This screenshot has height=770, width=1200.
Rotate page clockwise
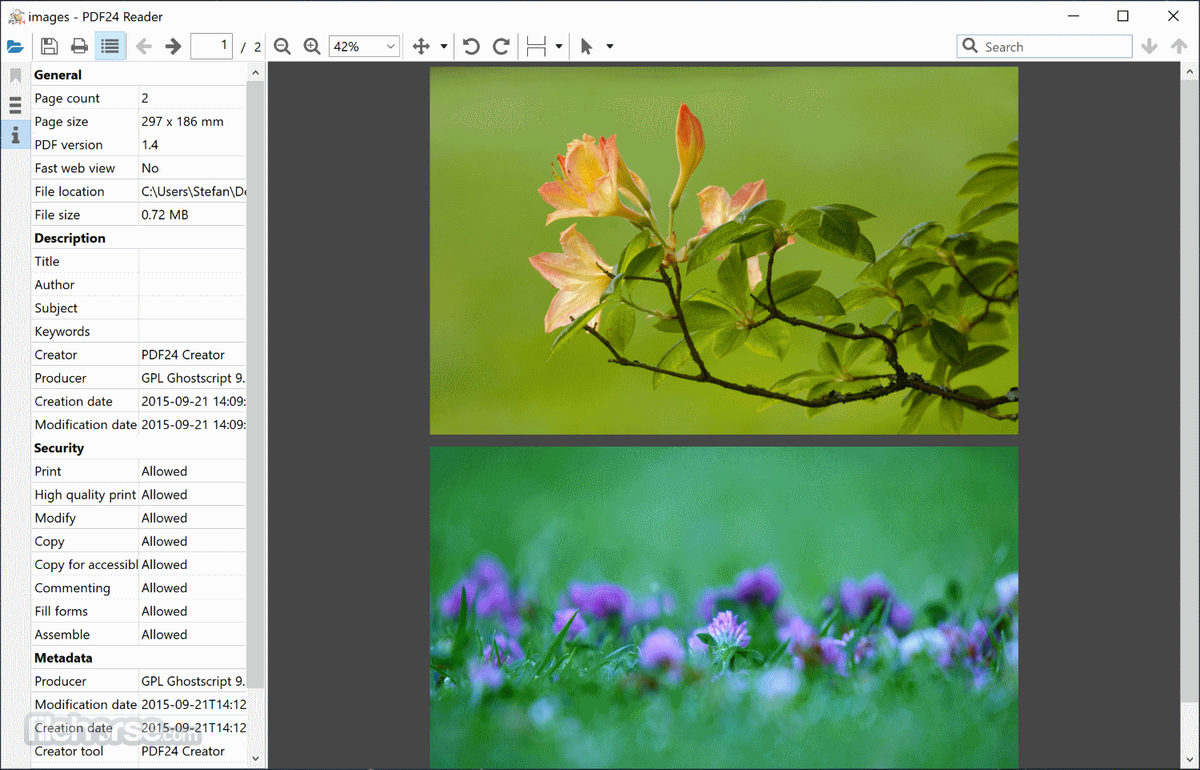[x=501, y=46]
